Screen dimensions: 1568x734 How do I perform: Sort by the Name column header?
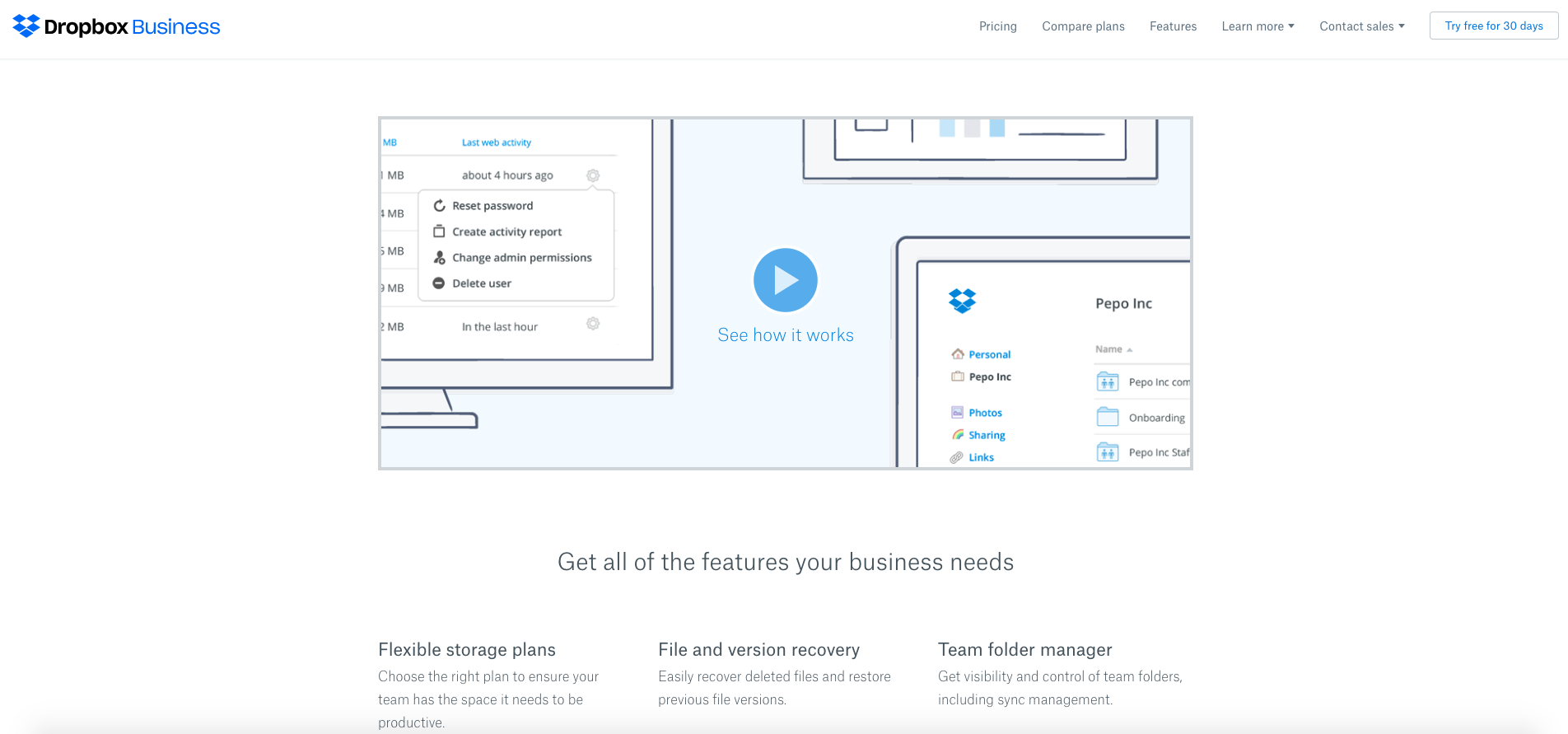pyautogui.click(x=1113, y=349)
